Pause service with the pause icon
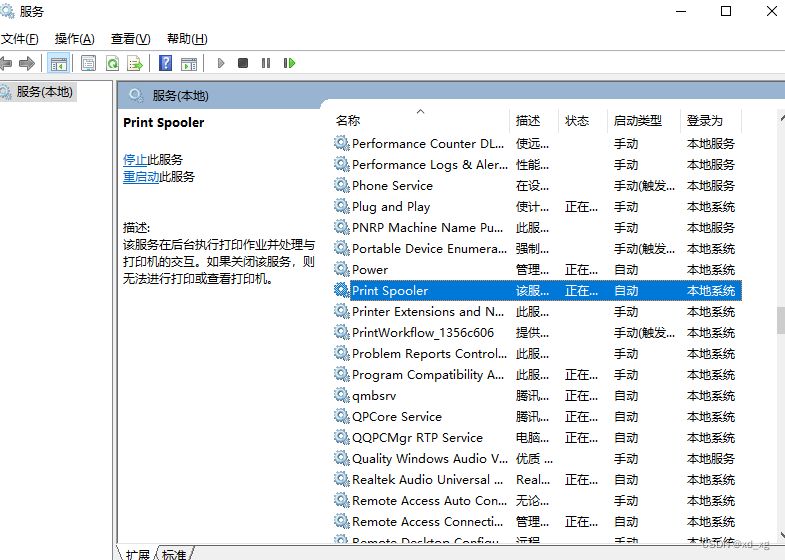This screenshot has height=560, width=785. (266, 63)
